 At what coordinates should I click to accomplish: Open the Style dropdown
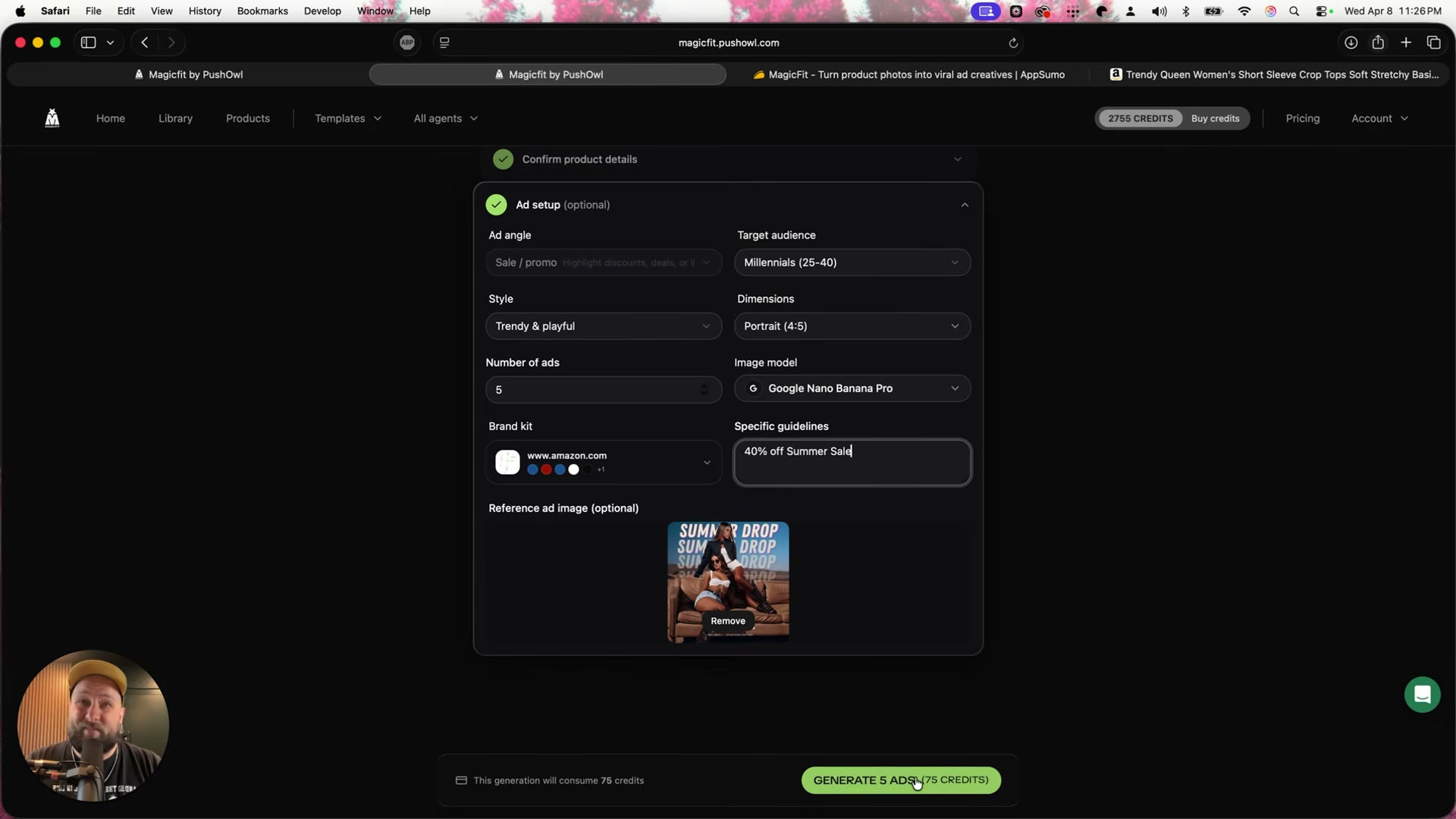pyautogui.click(x=603, y=326)
